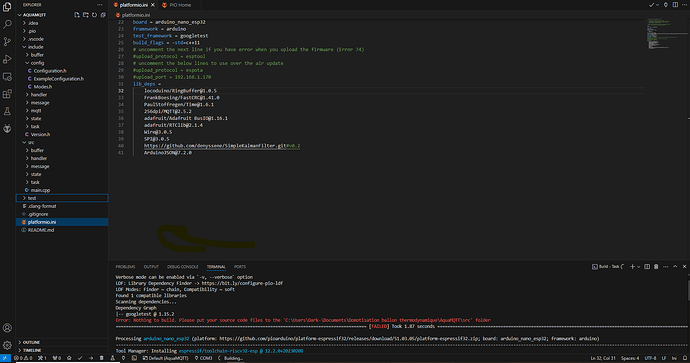The width and height of the screenshot is (690, 363).
Task: Maximize the panel with the chevron-up icon
Action: coord(675,267)
